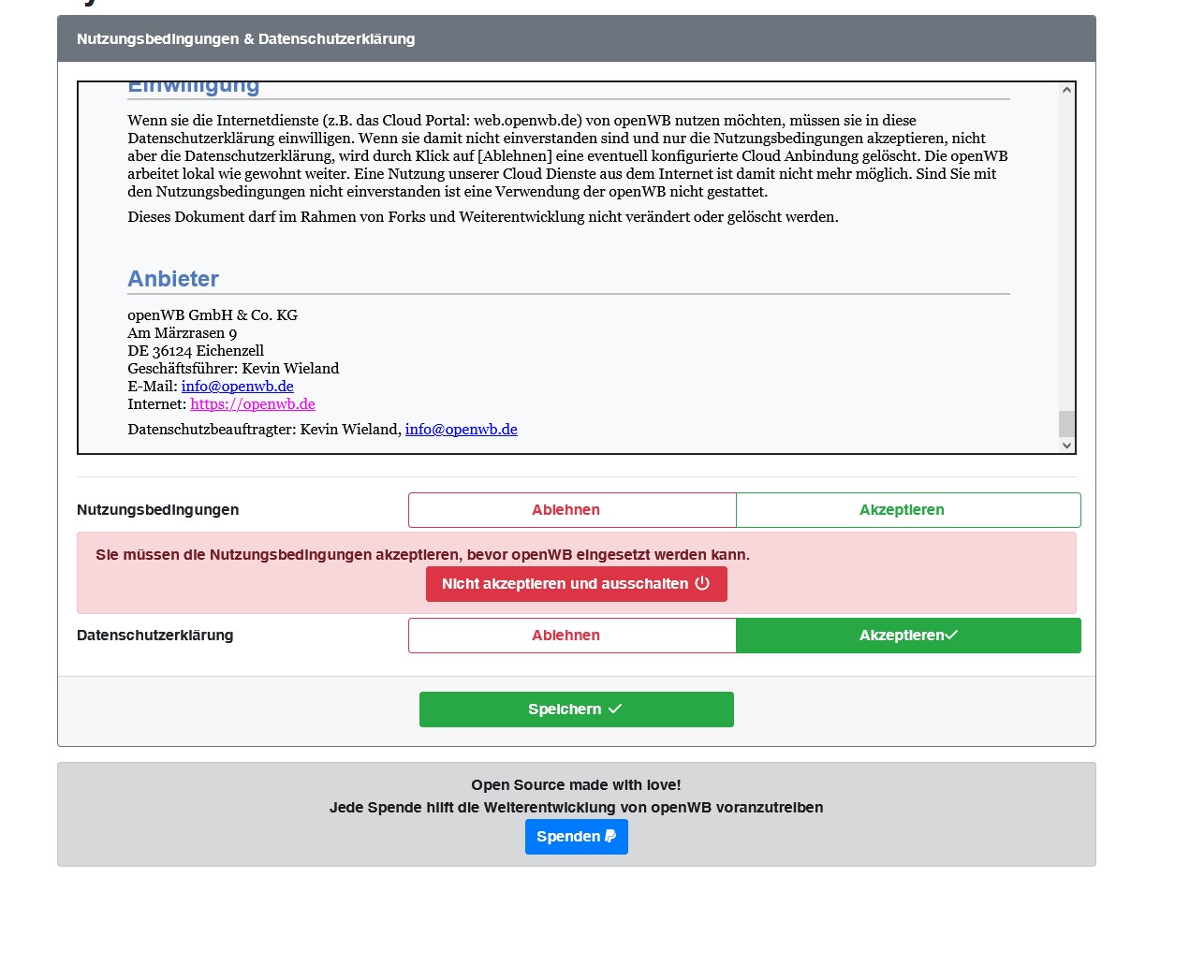Viewport: 1204px width, 980px height.
Task: Click scroll-up arrow of terms text box
Action: point(1066,90)
